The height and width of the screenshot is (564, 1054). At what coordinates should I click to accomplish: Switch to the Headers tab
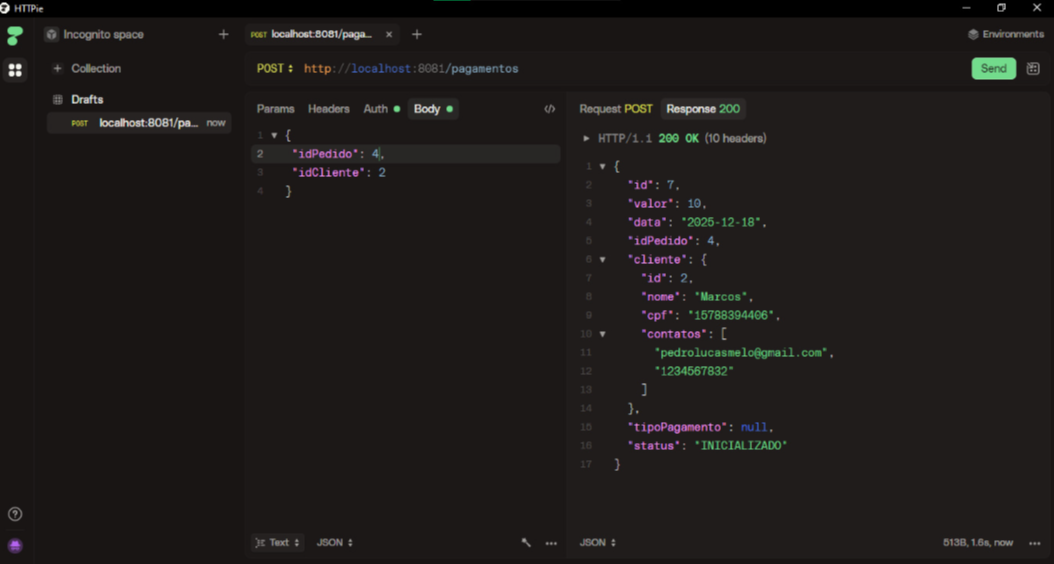point(328,109)
